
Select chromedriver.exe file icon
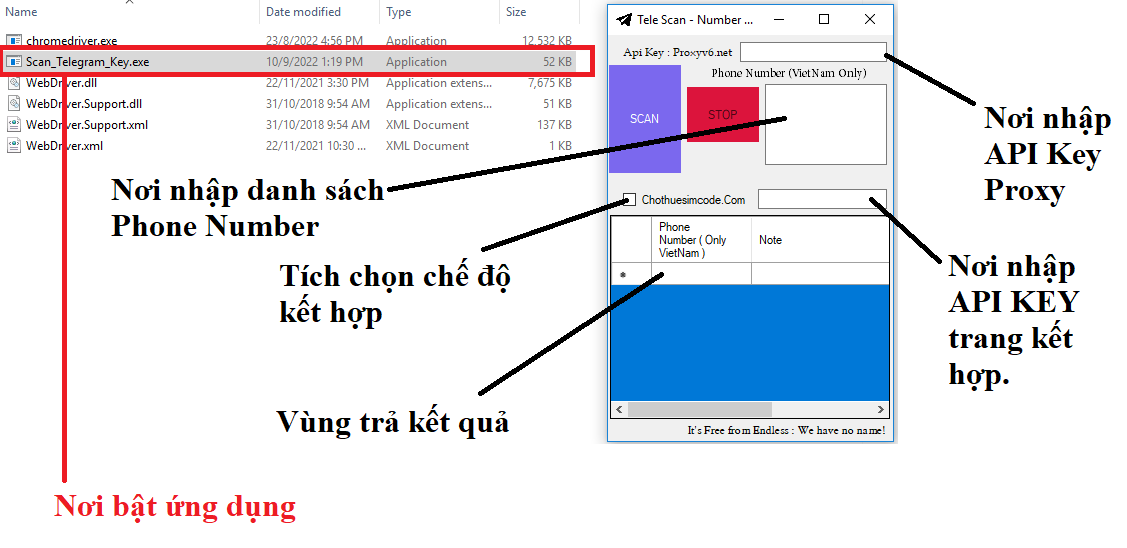pyautogui.click(x=14, y=41)
